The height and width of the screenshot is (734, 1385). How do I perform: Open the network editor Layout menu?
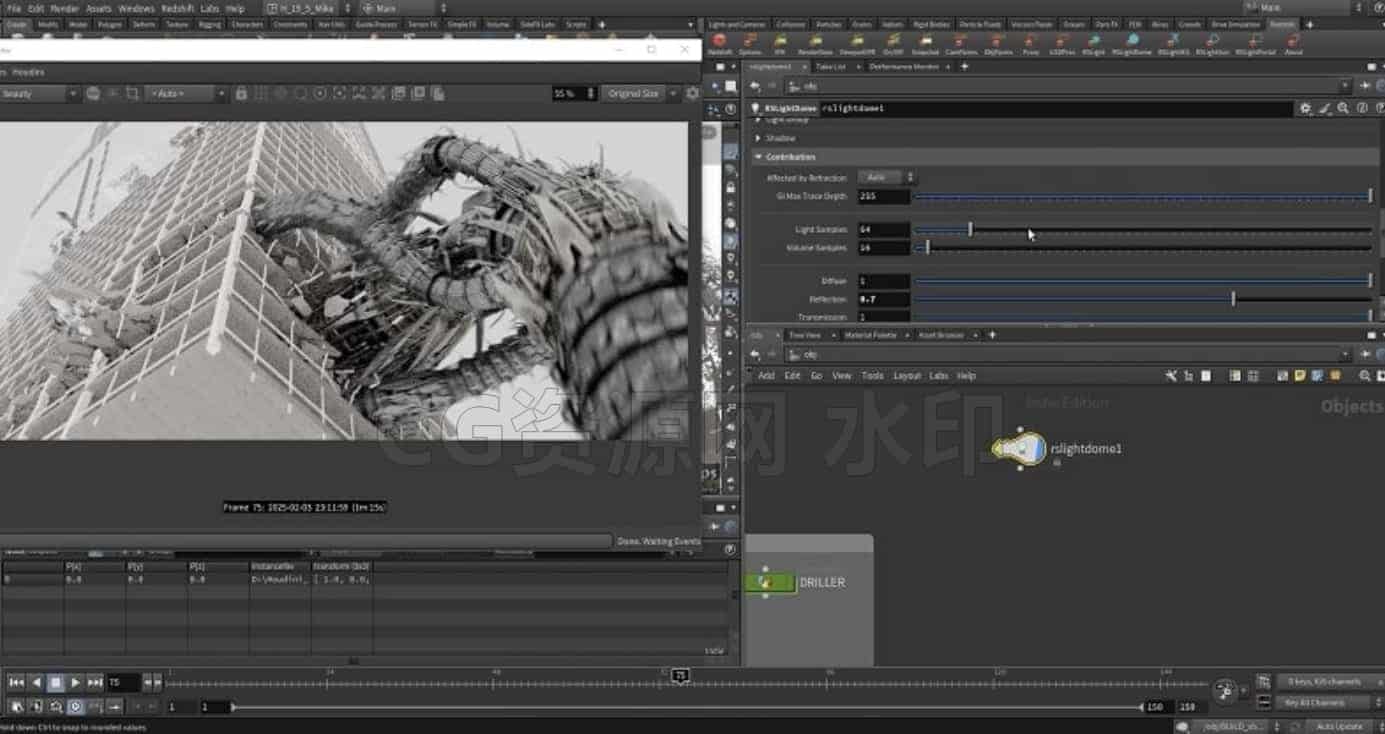point(906,376)
